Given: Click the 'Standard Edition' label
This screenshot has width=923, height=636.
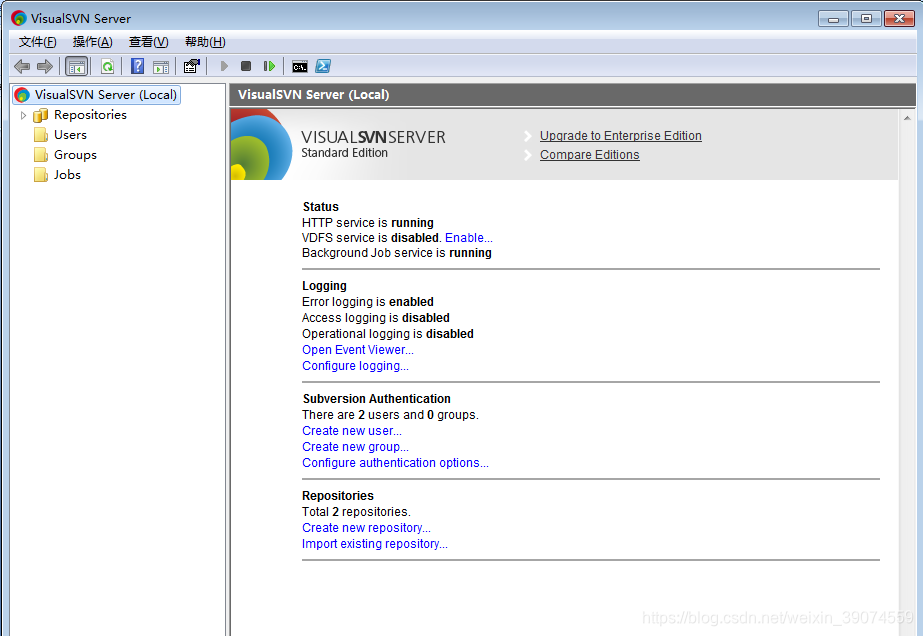Looking at the screenshot, I should pos(344,153).
